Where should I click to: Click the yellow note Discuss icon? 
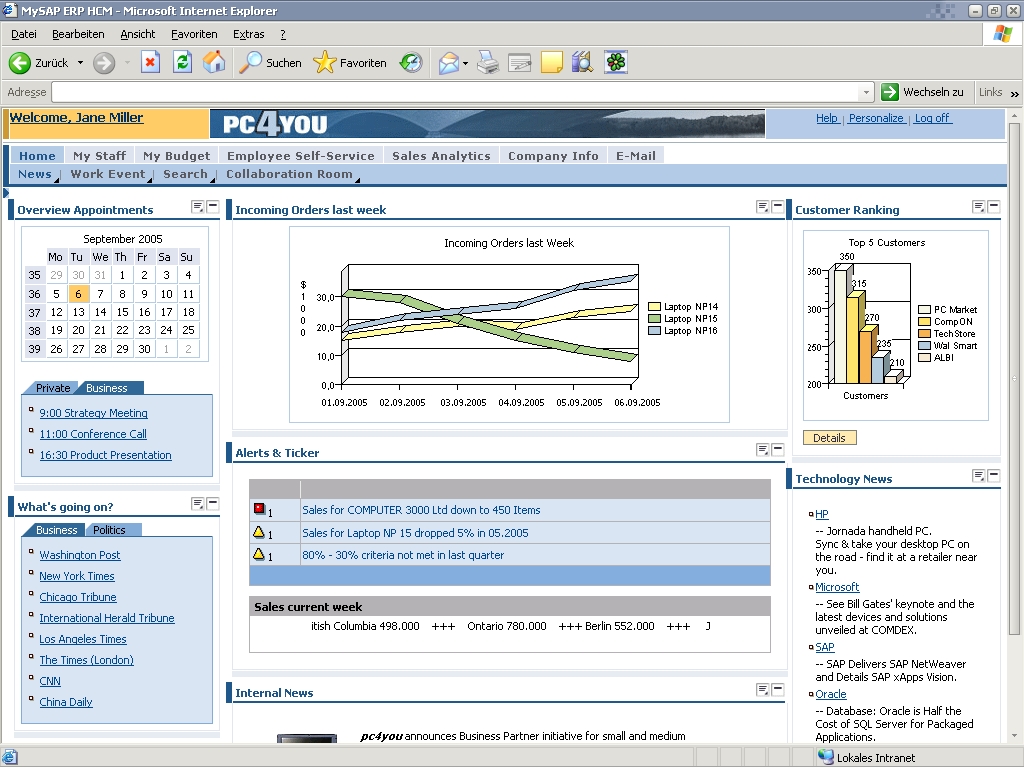tap(551, 63)
